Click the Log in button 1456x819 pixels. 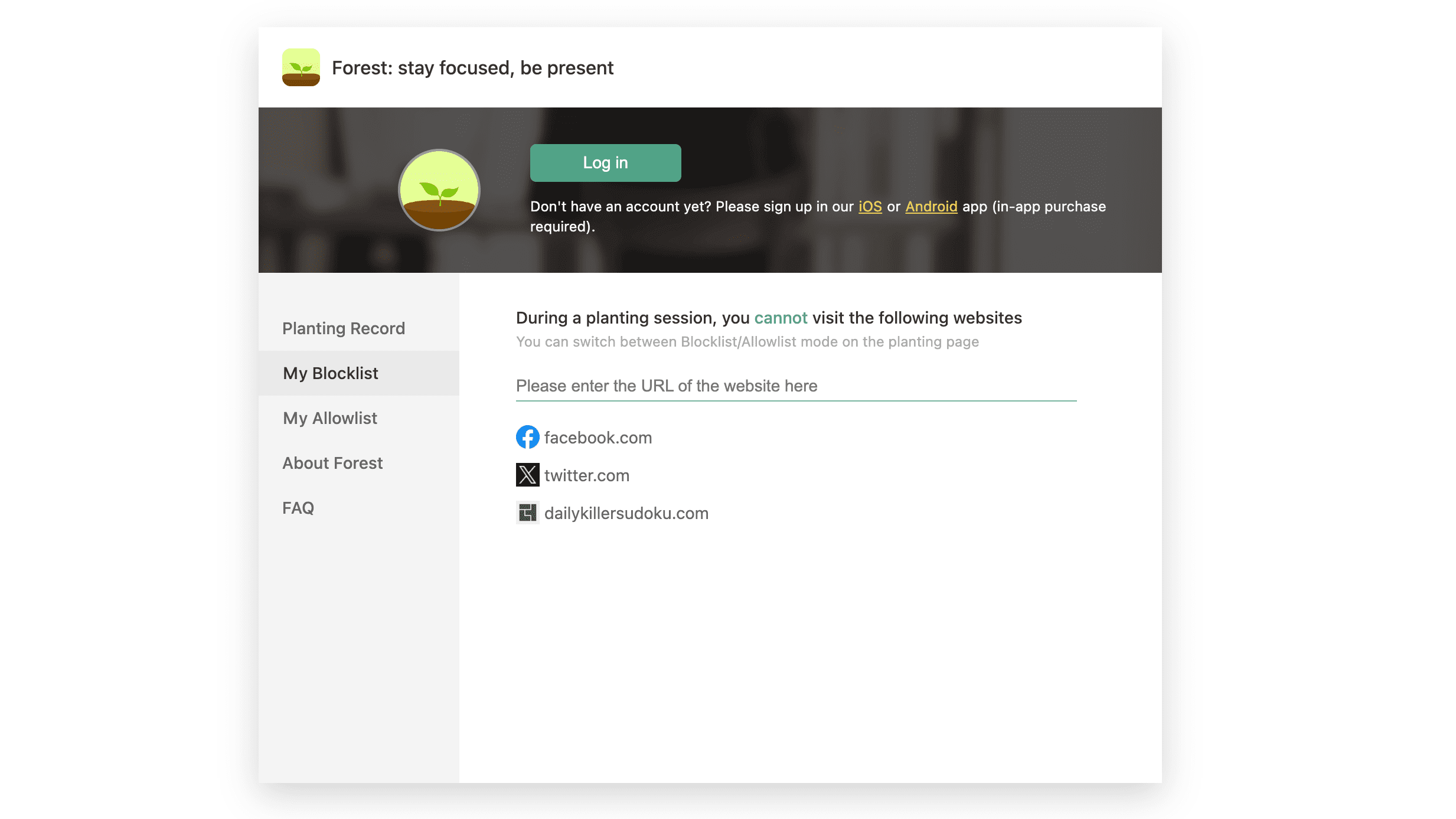(x=605, y=162)
